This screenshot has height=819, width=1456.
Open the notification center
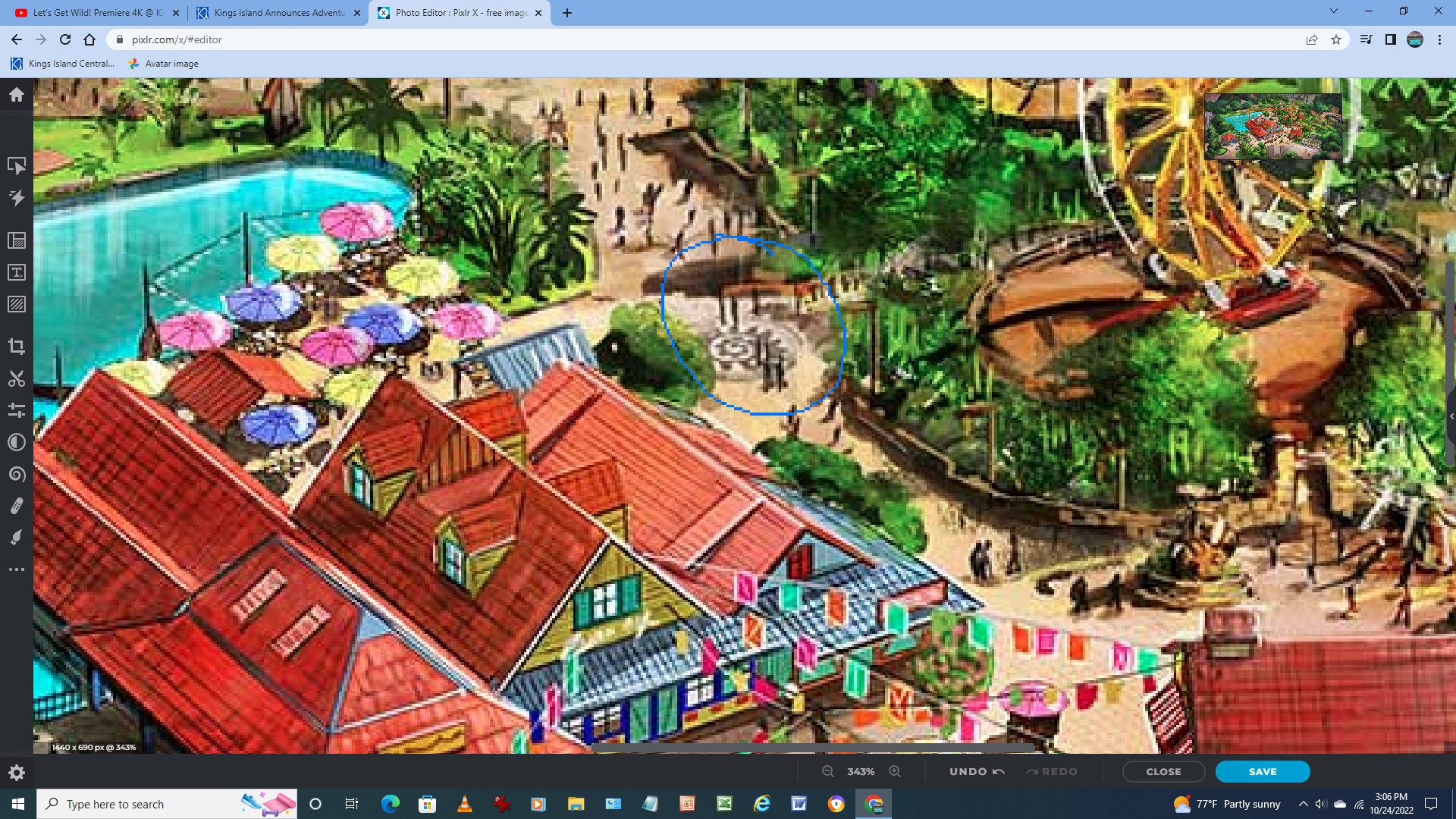pyautogui.click(x=1431, y=804)
